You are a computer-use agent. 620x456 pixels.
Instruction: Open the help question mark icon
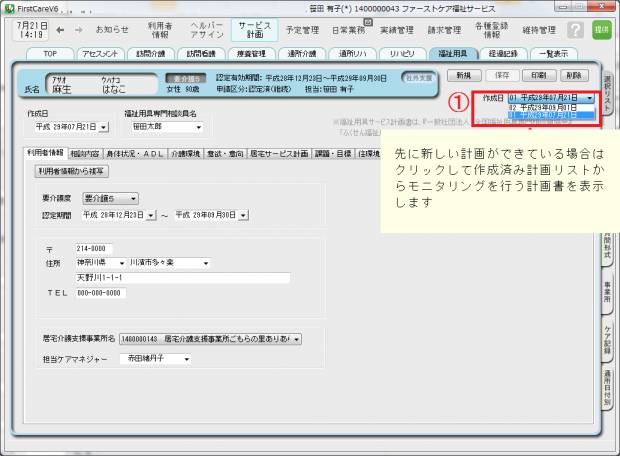pyautogui.click(x=575, y=30)
